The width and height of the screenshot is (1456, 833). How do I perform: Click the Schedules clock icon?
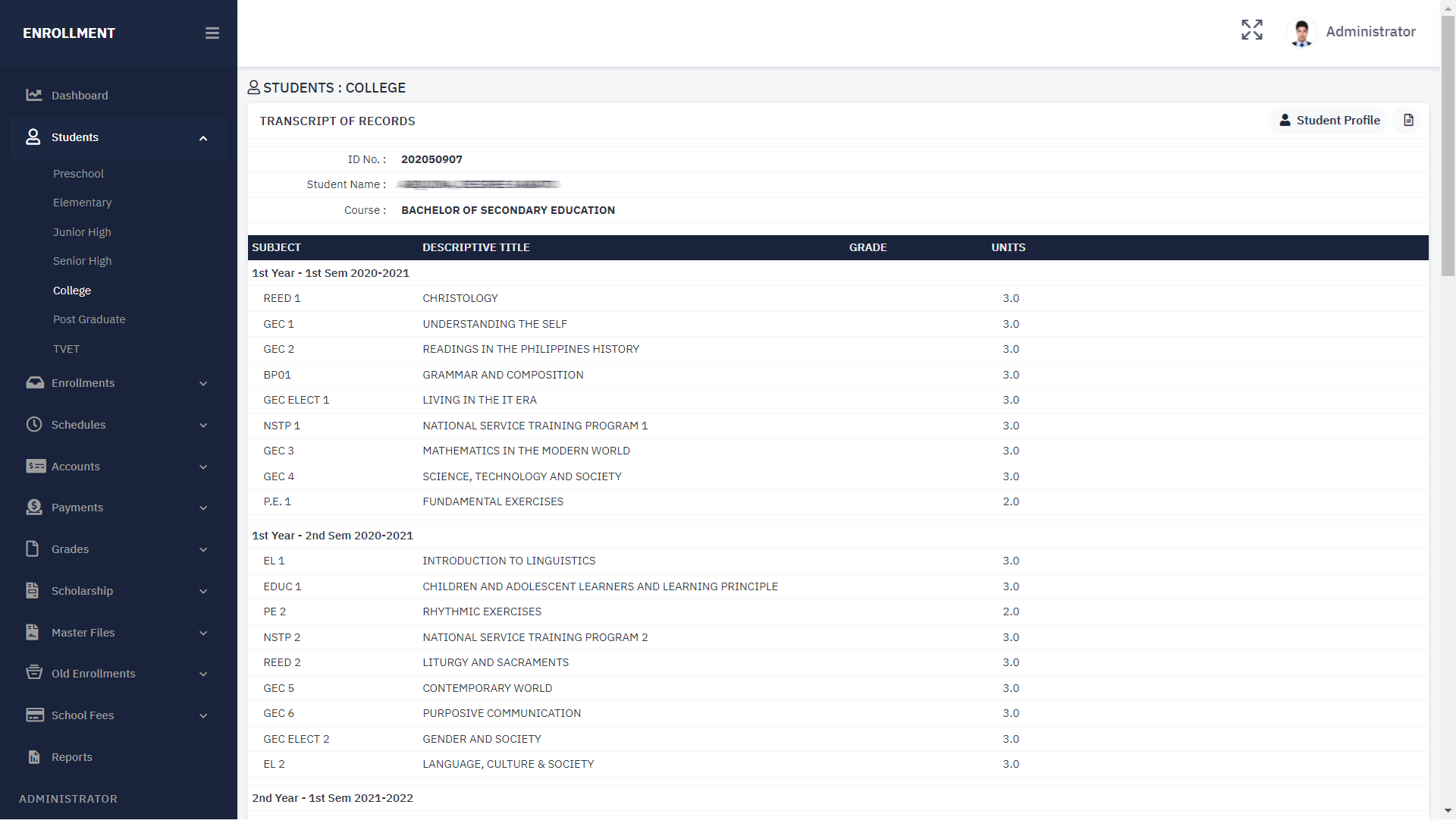(x=34, y=425)
